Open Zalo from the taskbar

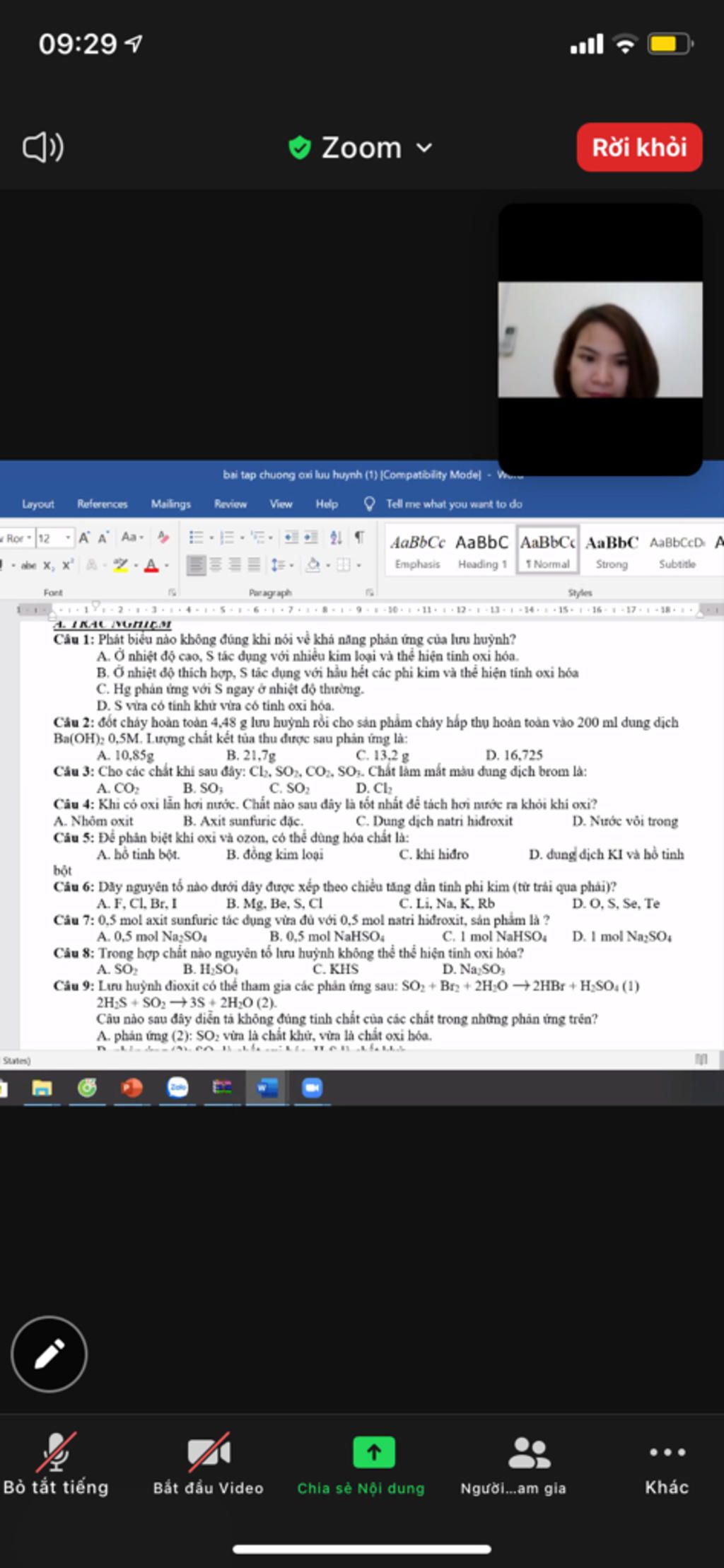click(x=177, y=1088)
